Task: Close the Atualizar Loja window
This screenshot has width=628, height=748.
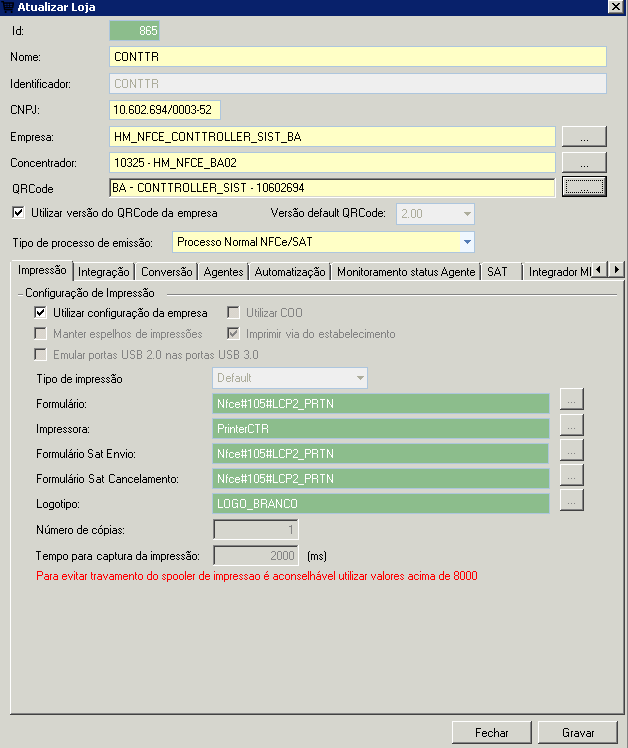Action: pyautogui.click(x=615, y=7)
